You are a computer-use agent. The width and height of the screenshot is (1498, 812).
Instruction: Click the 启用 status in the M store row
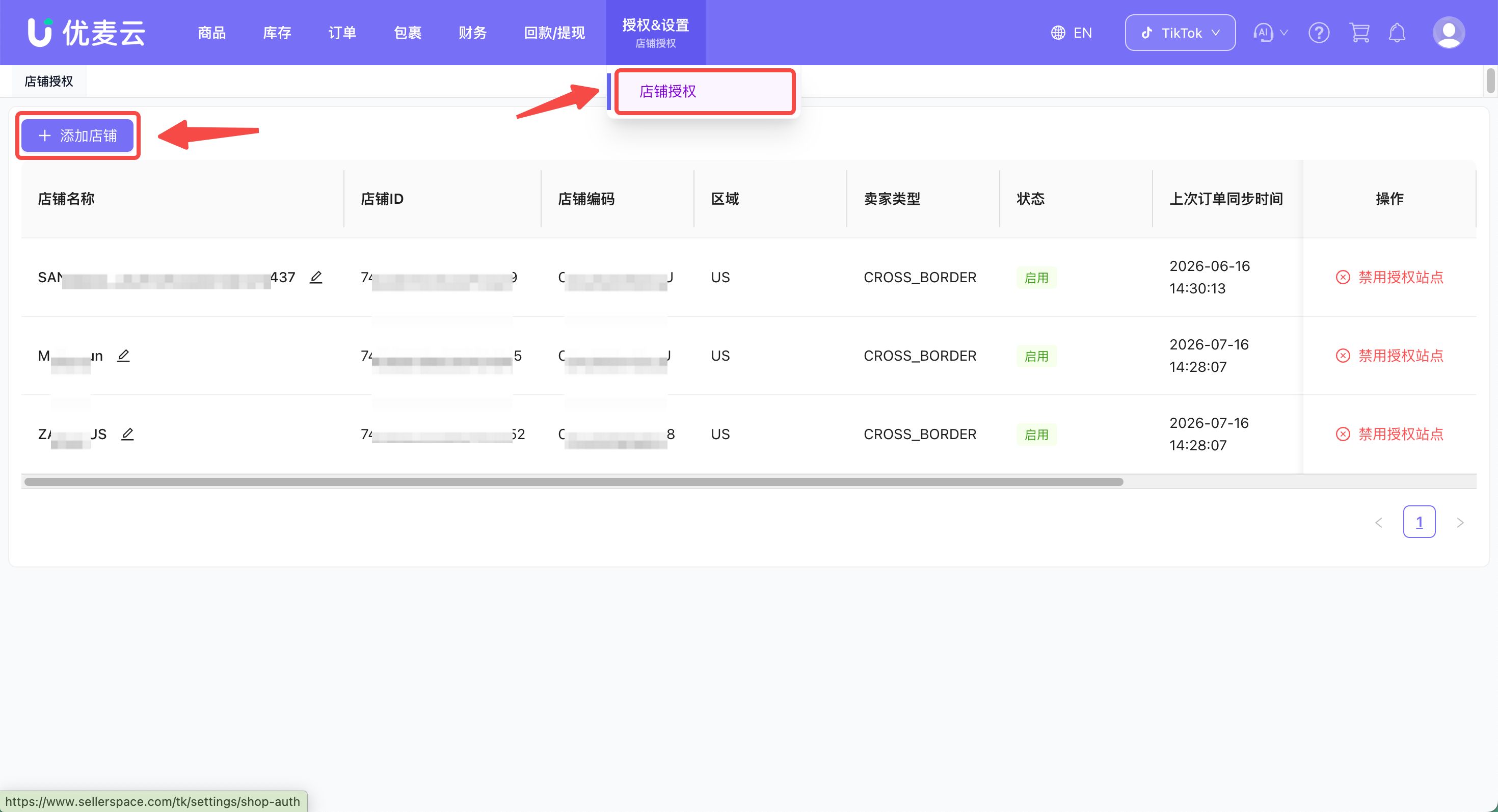(1036, 356)
